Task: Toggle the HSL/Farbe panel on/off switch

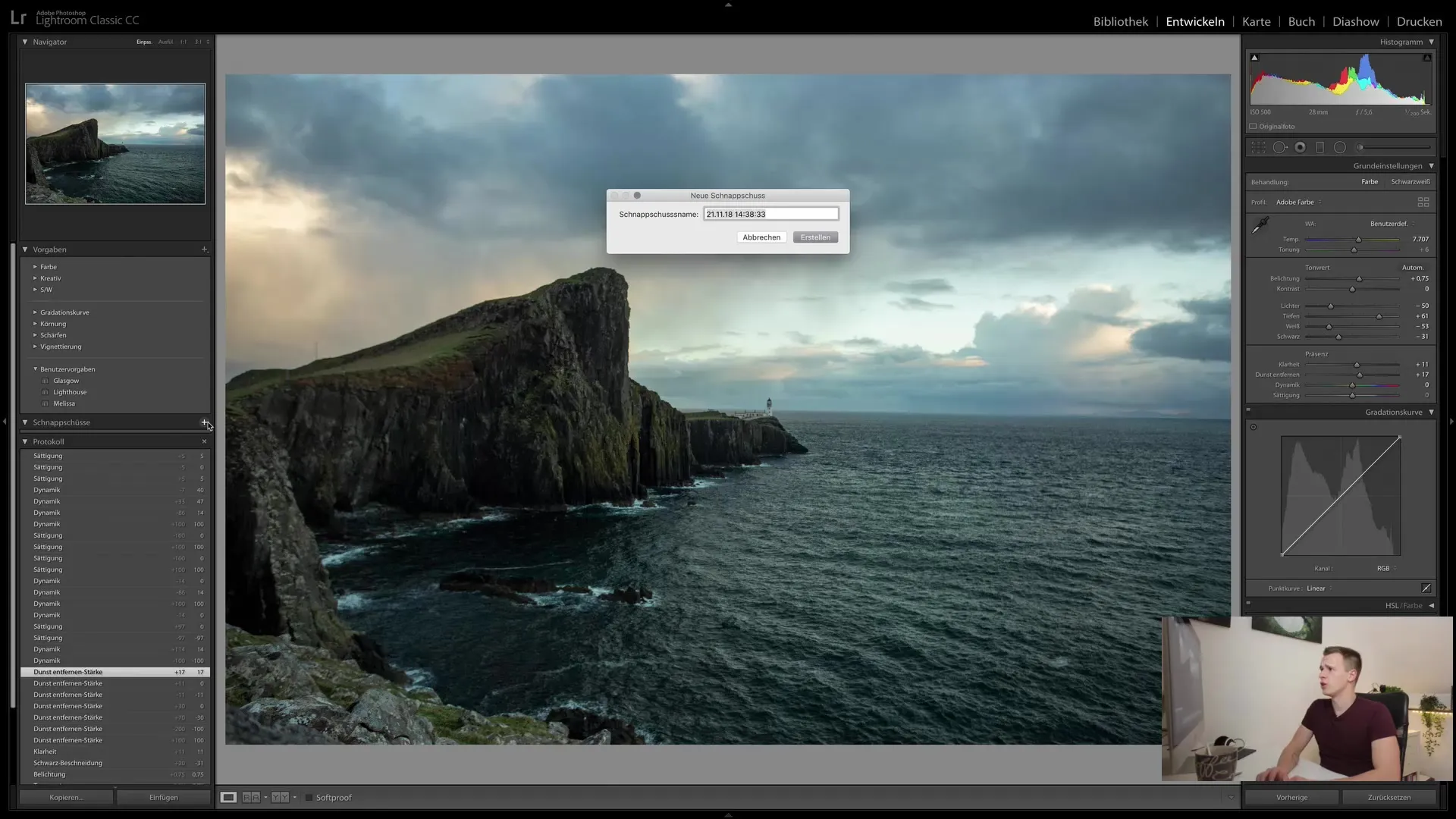Action: [x=1248, y=604]
